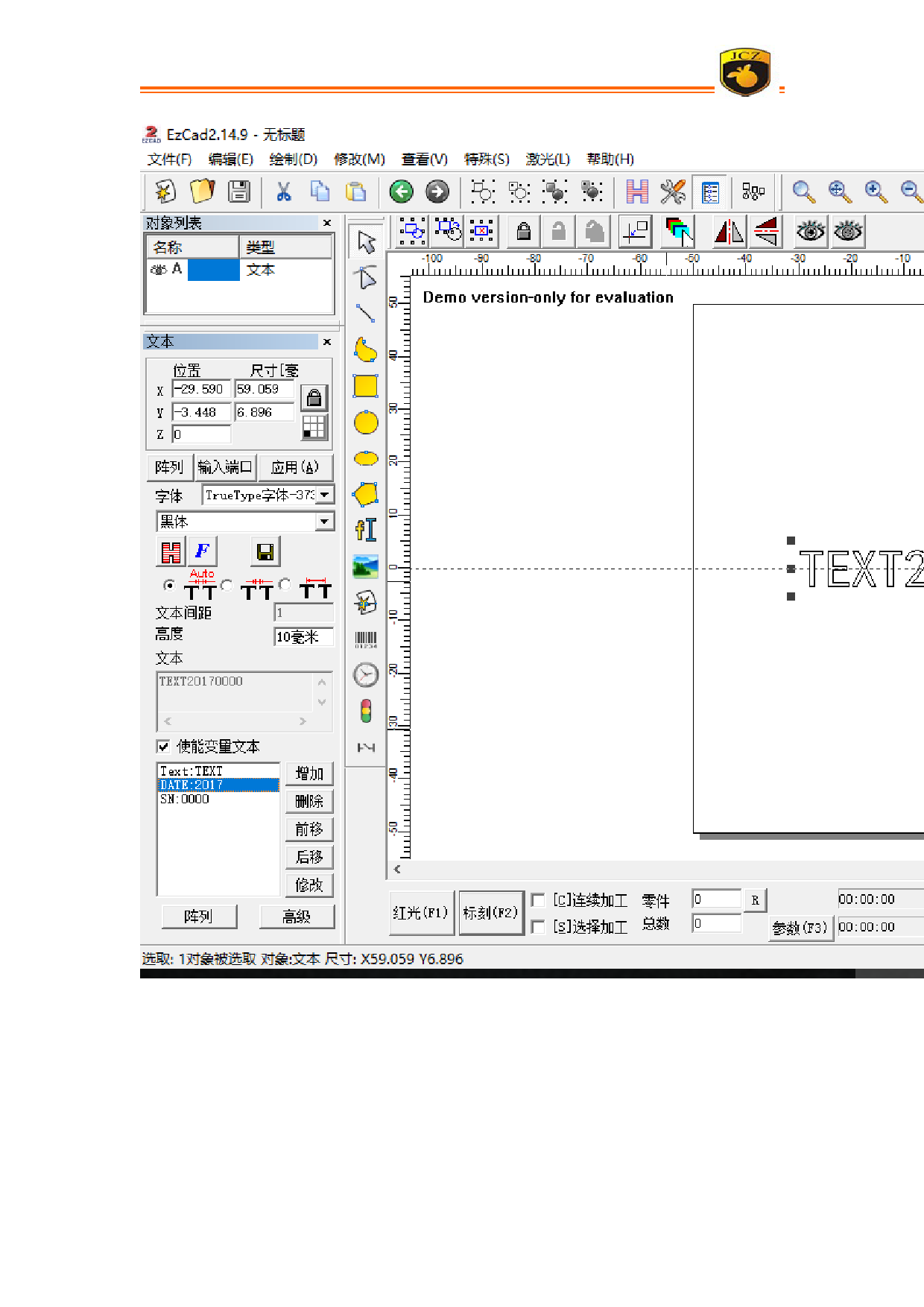Viewport: 924px width, 1307px height.
Task: Click the cut scissors icon
Action: click(283, 192)
